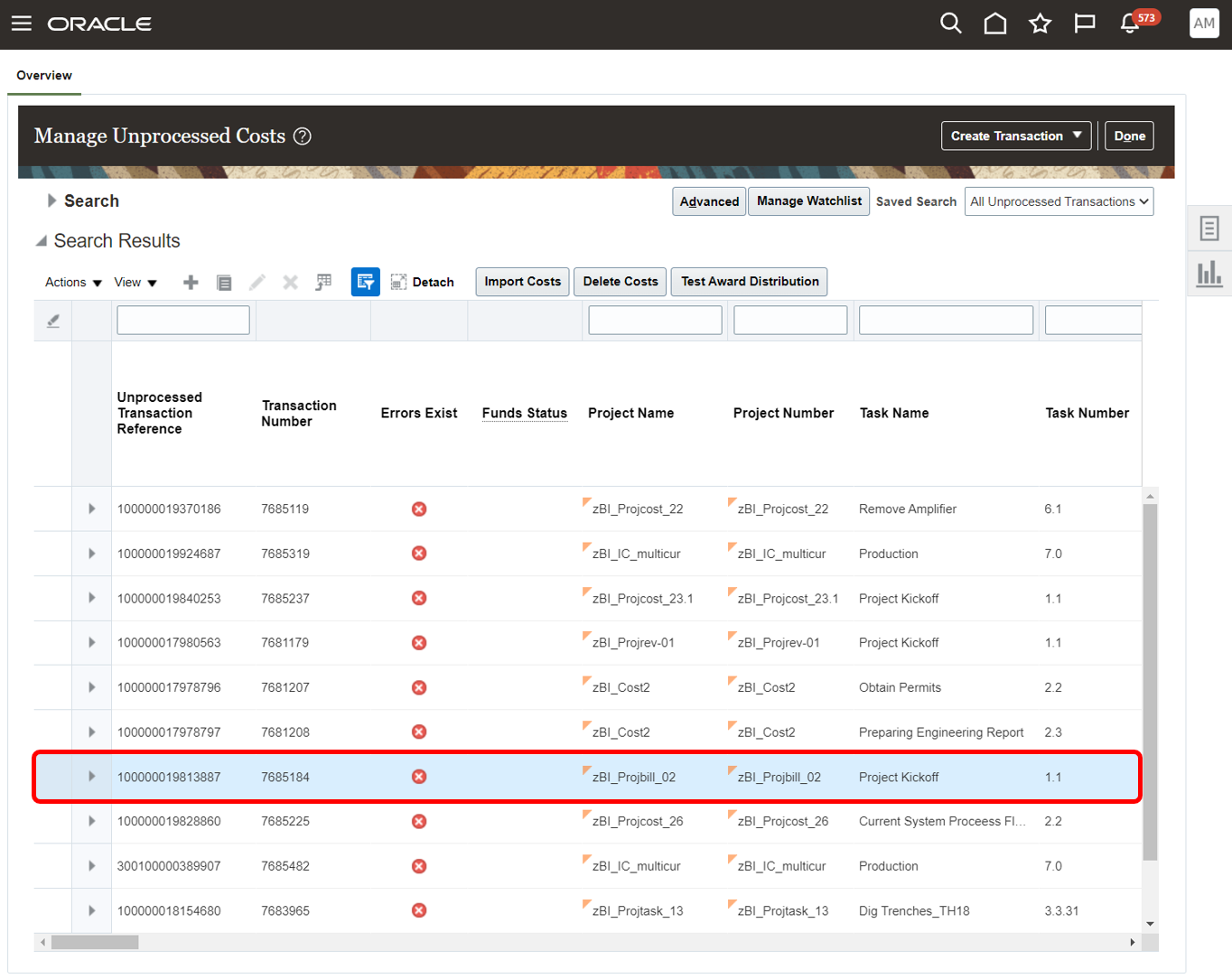Image resolution: width=1232 pixels, height=979 pixels.
Task: Click the search magnifier icon in header
Action: click(951, 23)
